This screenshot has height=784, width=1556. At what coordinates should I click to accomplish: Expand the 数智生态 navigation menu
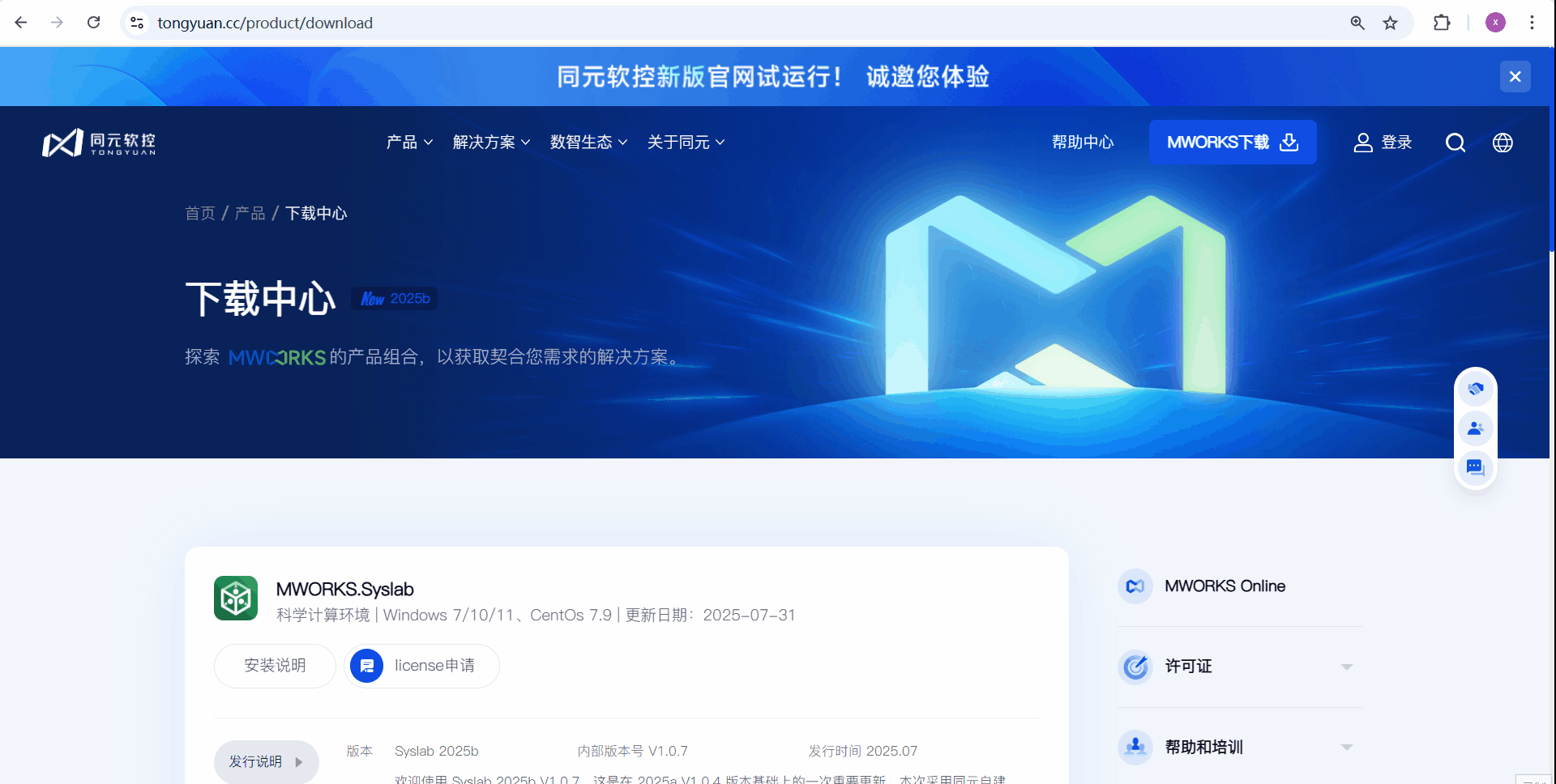pyautogui.click(x=588, y=143)
